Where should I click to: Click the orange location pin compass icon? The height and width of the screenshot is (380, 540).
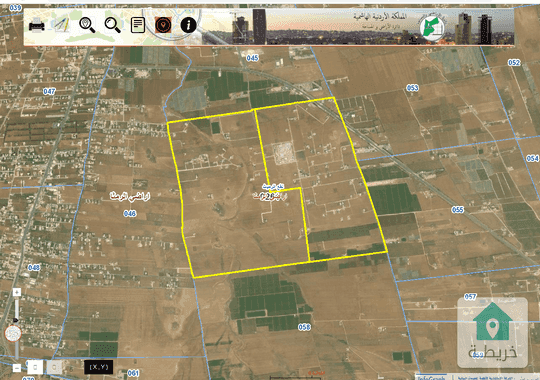(x=163, y=25)
